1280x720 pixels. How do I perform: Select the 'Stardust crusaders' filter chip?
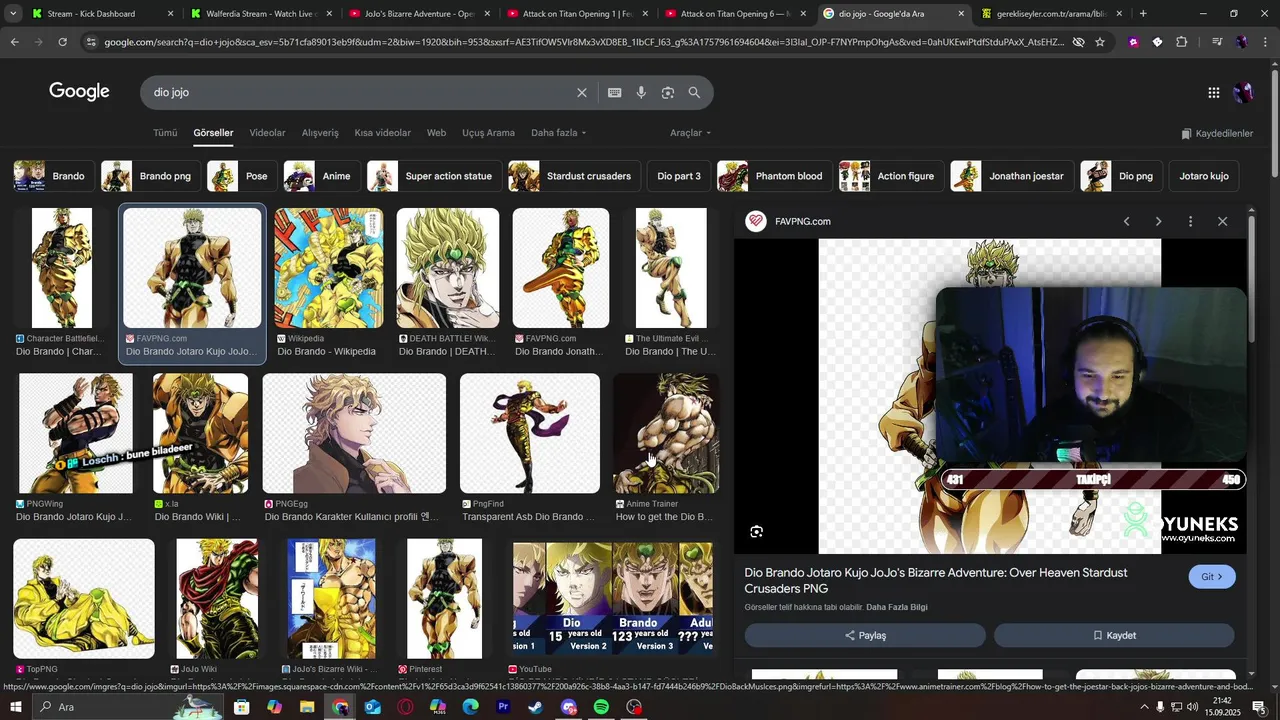pos(573,176)
